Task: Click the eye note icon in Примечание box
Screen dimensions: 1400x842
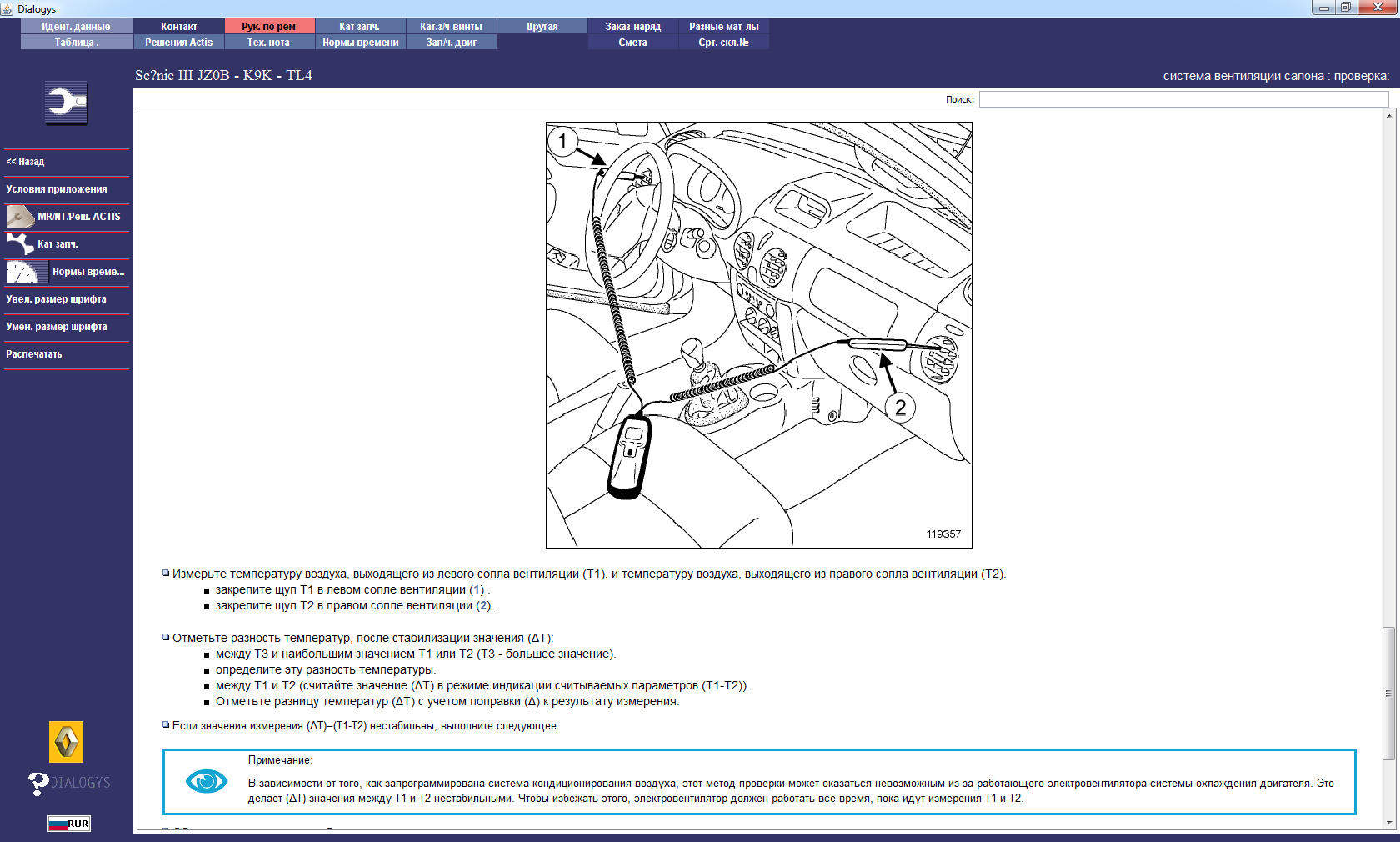Action: click(x=206, y=781)
